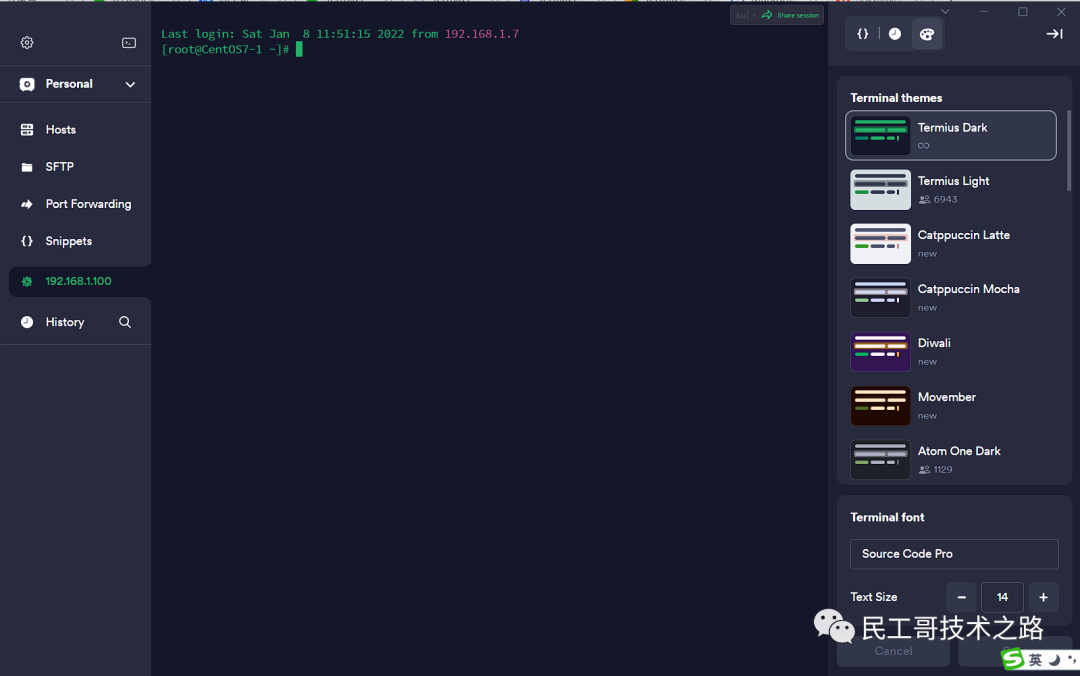Select the Termius Light theme
Viewport: 1080px width, 676px height.
pyautogui.click(x=951, y=189)
